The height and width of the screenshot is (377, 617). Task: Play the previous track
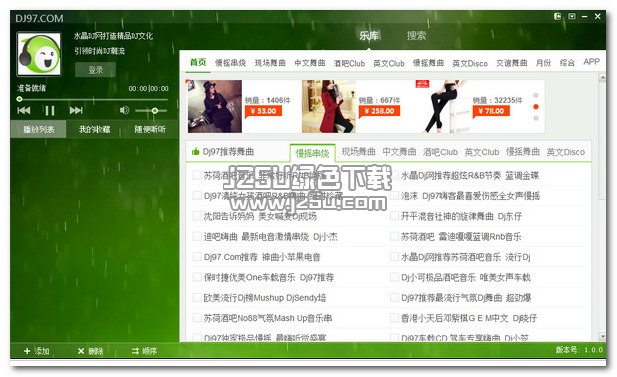tap(24, 111)
